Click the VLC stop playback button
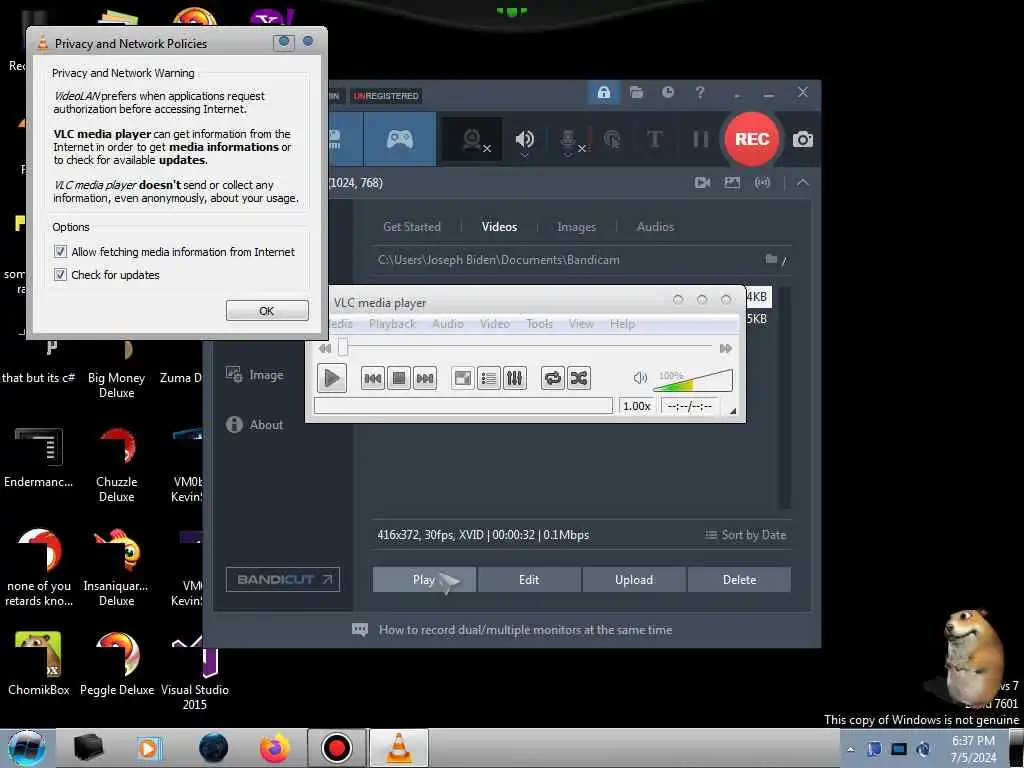Screen dimensions: 1024x768 (x=398, y=378)
